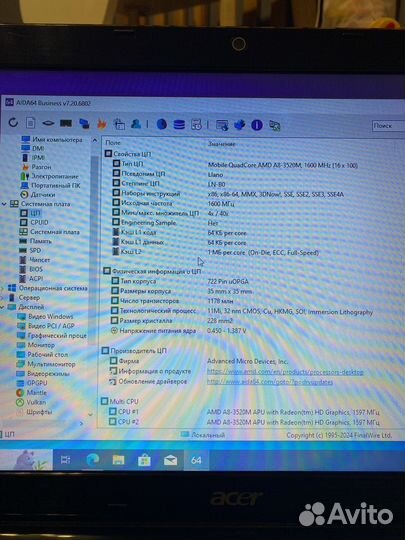The image size is (405, 540).
Task: Select Чипсет in the tree
Action: (x=40, y=260)
